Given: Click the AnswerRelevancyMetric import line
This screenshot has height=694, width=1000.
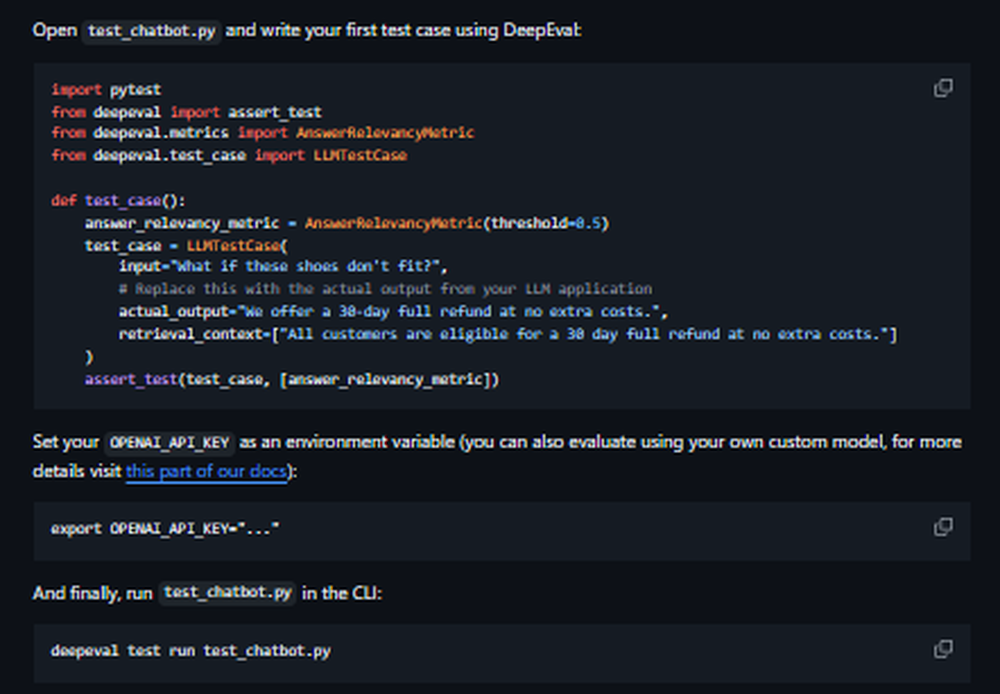Looking at the screenshot, I should click(262, 133).
